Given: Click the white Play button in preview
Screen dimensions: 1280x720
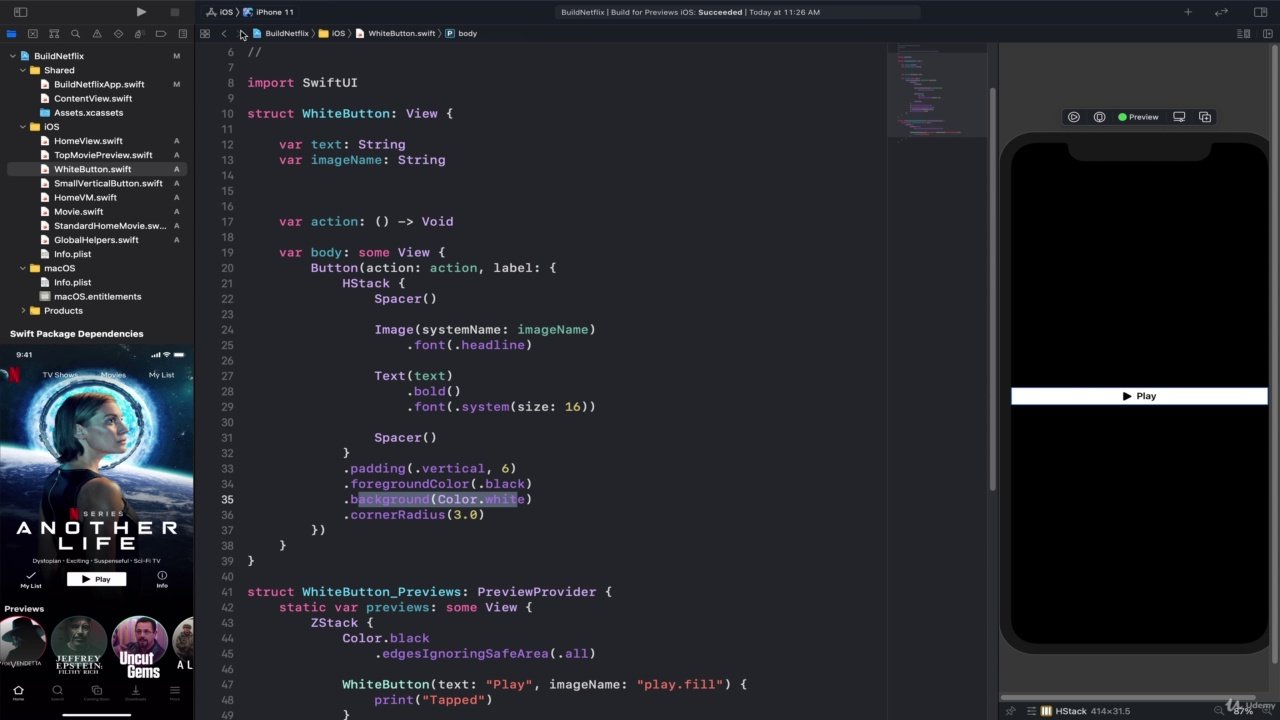Looking at the screenshot, I should coord(1139,396).
